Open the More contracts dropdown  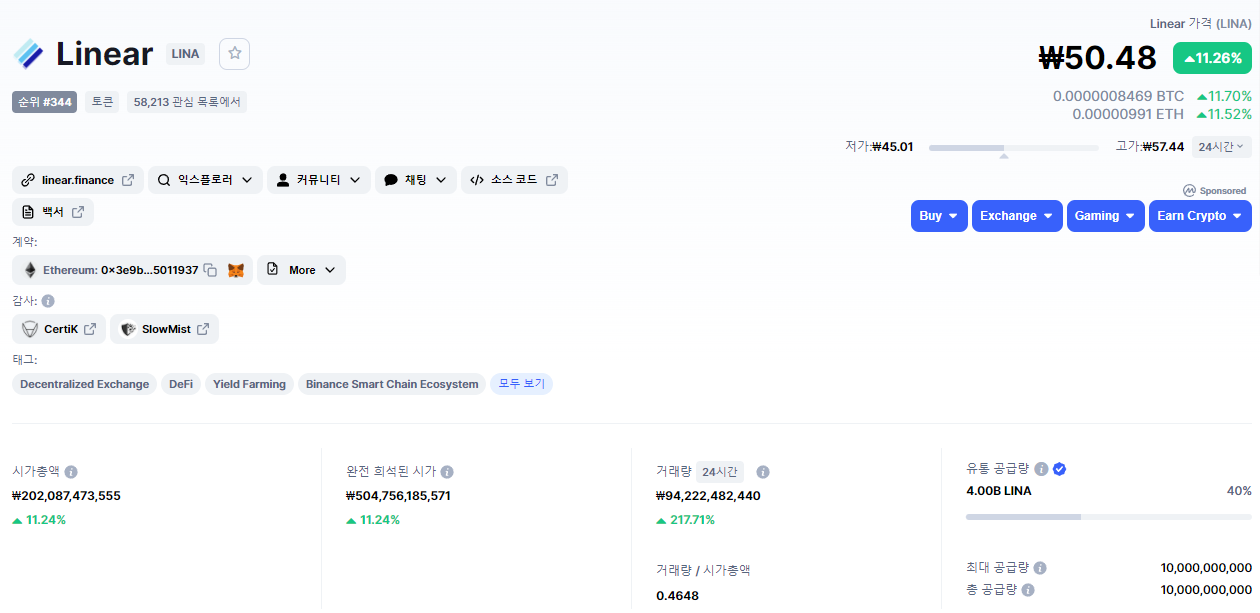[x=301, y=270]
